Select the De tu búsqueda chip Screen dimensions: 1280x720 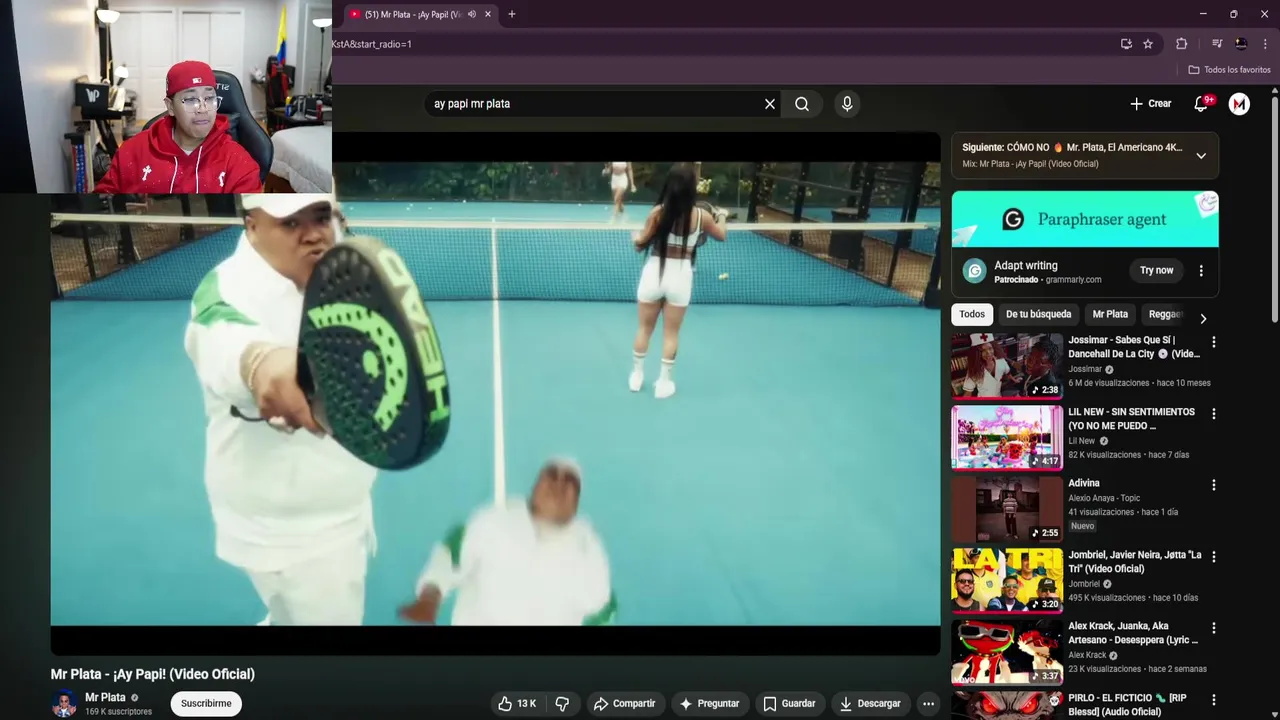[1038, 314]
